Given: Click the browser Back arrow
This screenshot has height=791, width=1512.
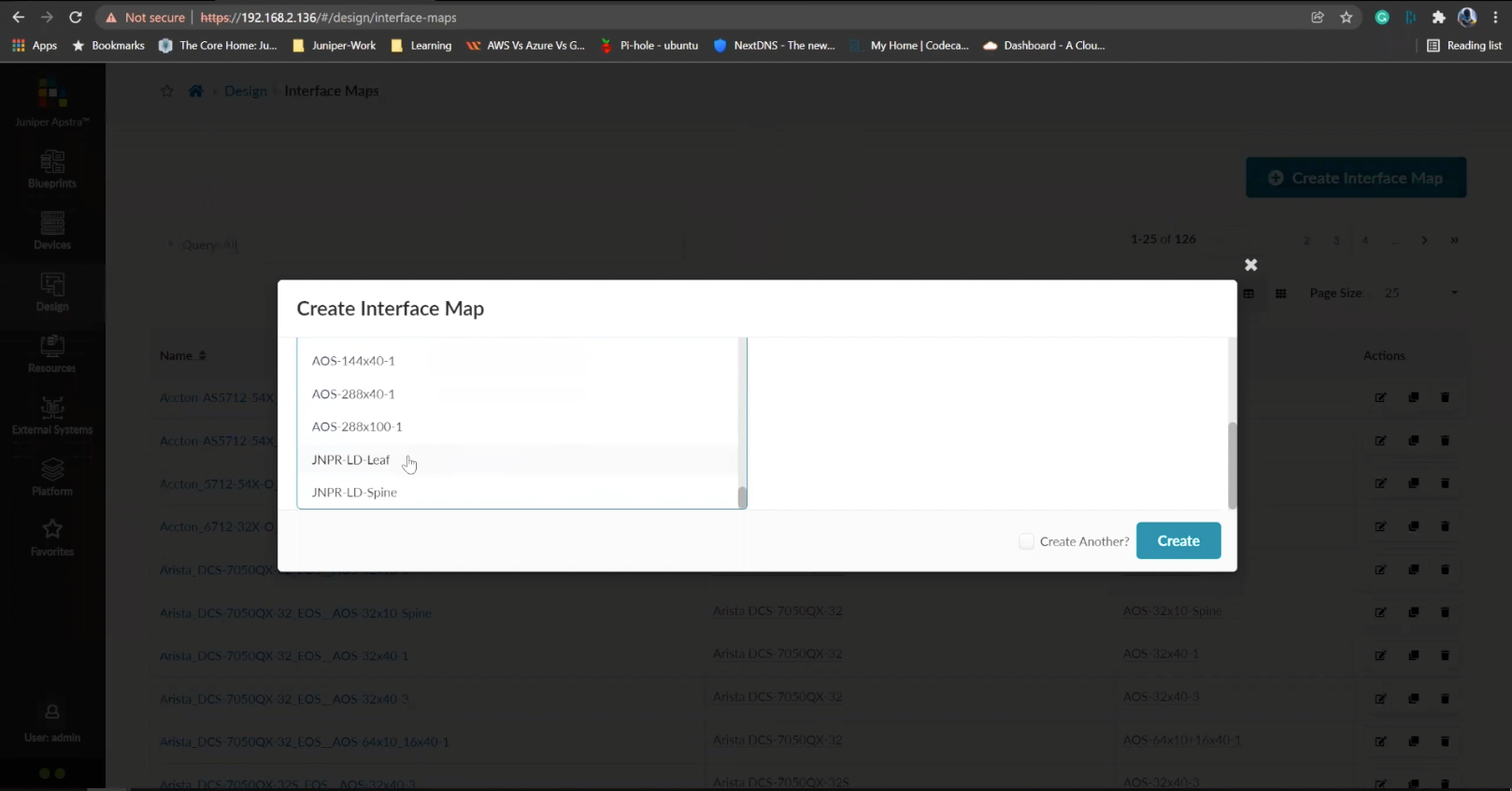Looking at the screenshot, I should (19, 17).
